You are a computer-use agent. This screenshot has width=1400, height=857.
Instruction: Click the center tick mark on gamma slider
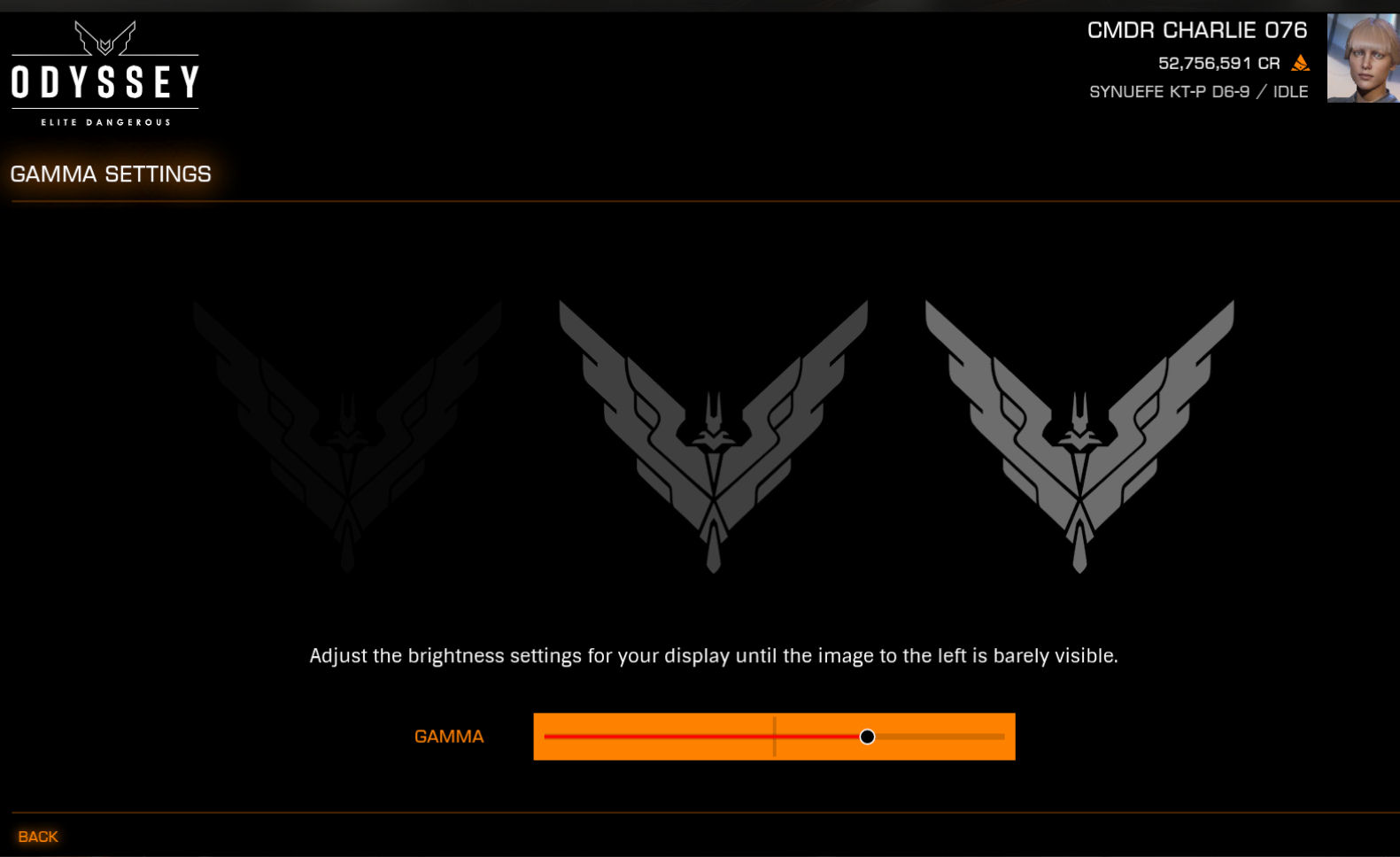(x=775, y=737)
